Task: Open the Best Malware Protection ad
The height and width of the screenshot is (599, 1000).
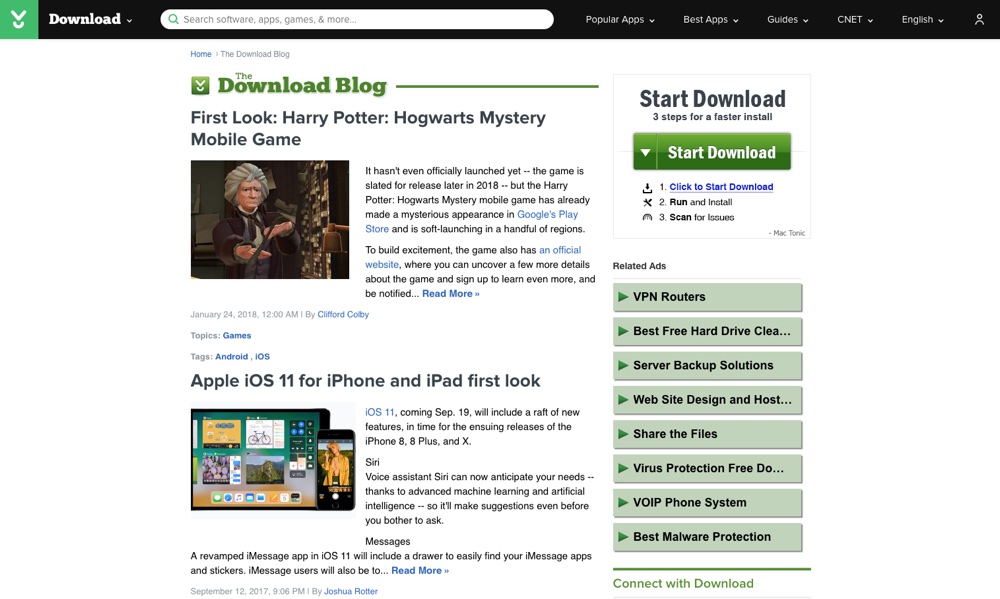Action: click(x=707, y=537)
